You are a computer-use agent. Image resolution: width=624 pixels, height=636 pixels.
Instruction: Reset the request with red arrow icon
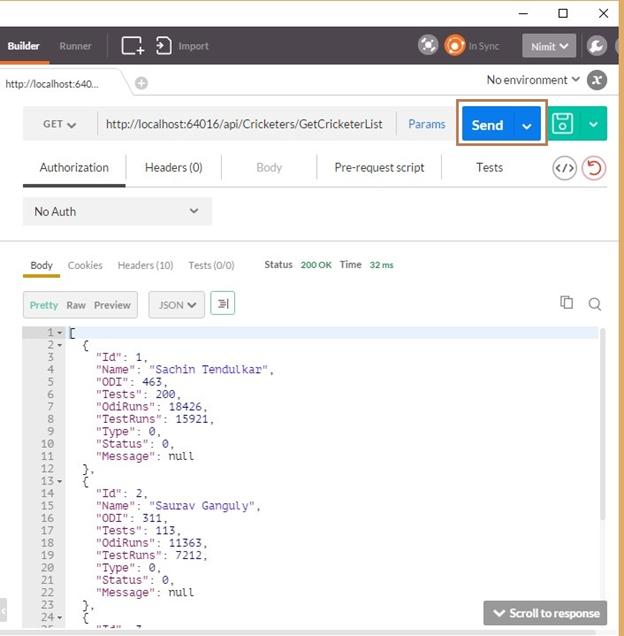click(594, 168)
